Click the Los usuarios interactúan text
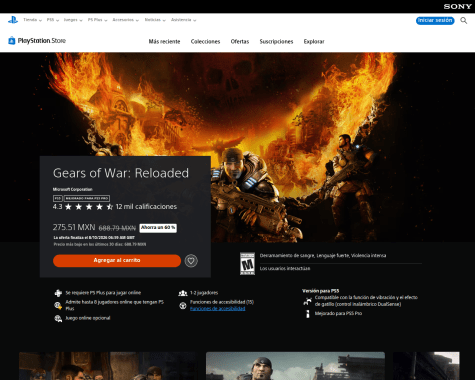Image resolution: width=475 pixels, height=380 pixels. point(285,268)
